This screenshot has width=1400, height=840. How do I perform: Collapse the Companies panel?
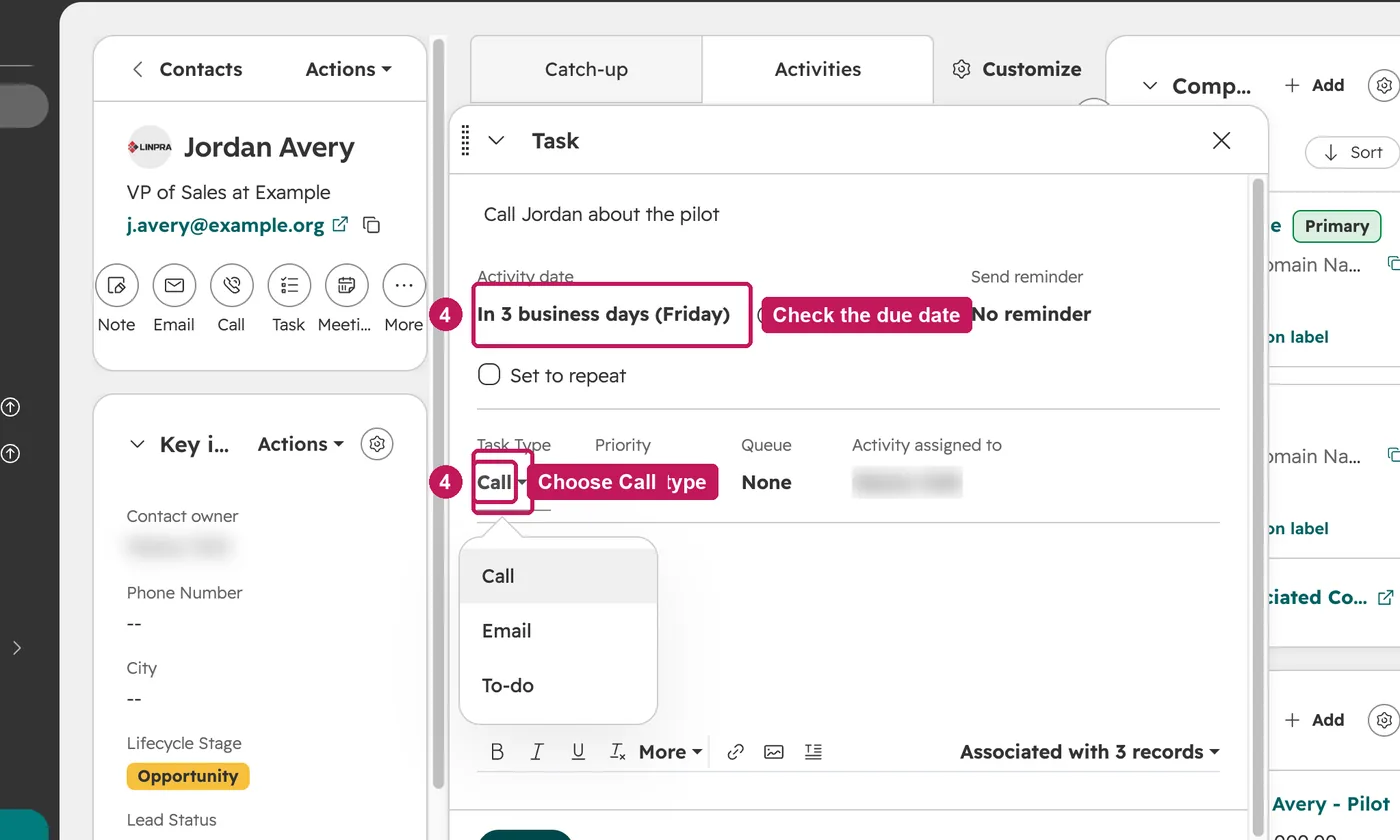(x=1150, y=86)
